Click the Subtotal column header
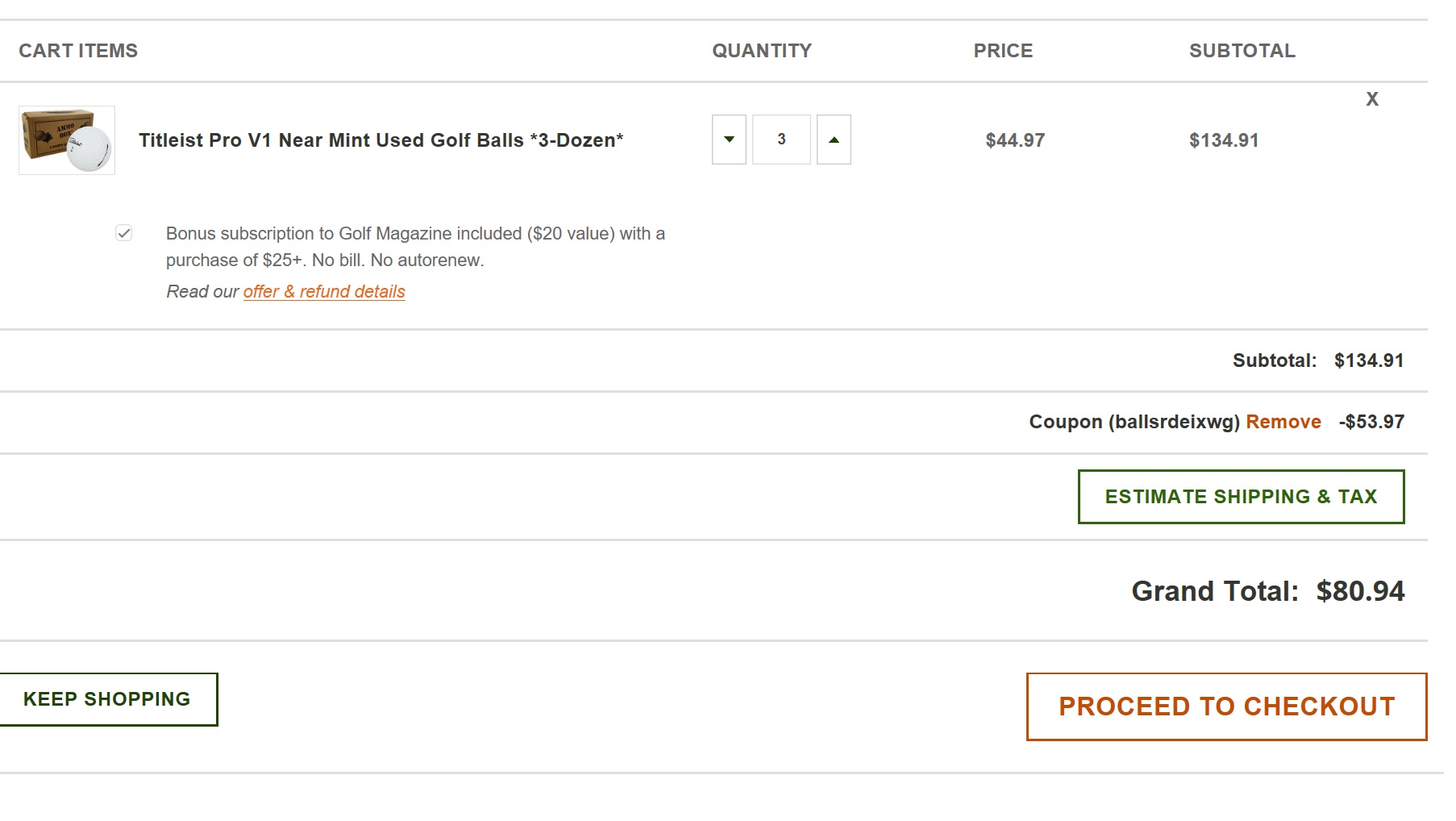This screenshot has height=821, width=1456. click(x=1242, y=51)
